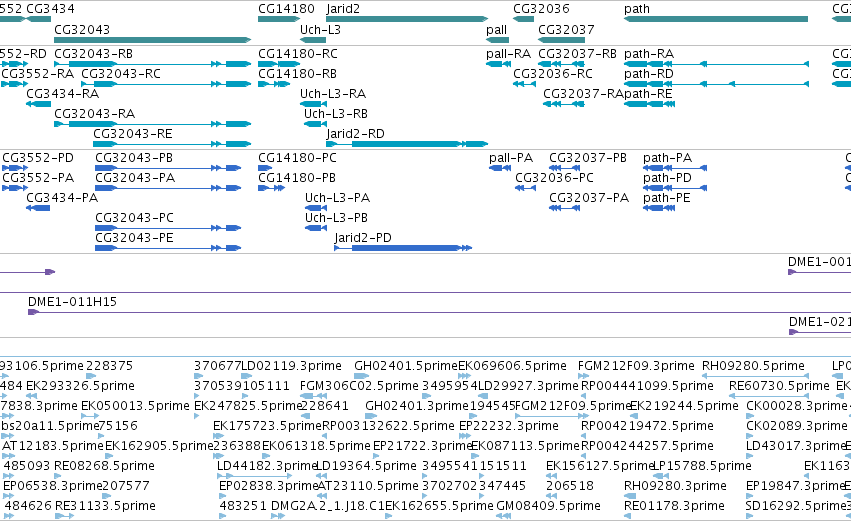Click protein CG32043-PA label

(135, 178)
